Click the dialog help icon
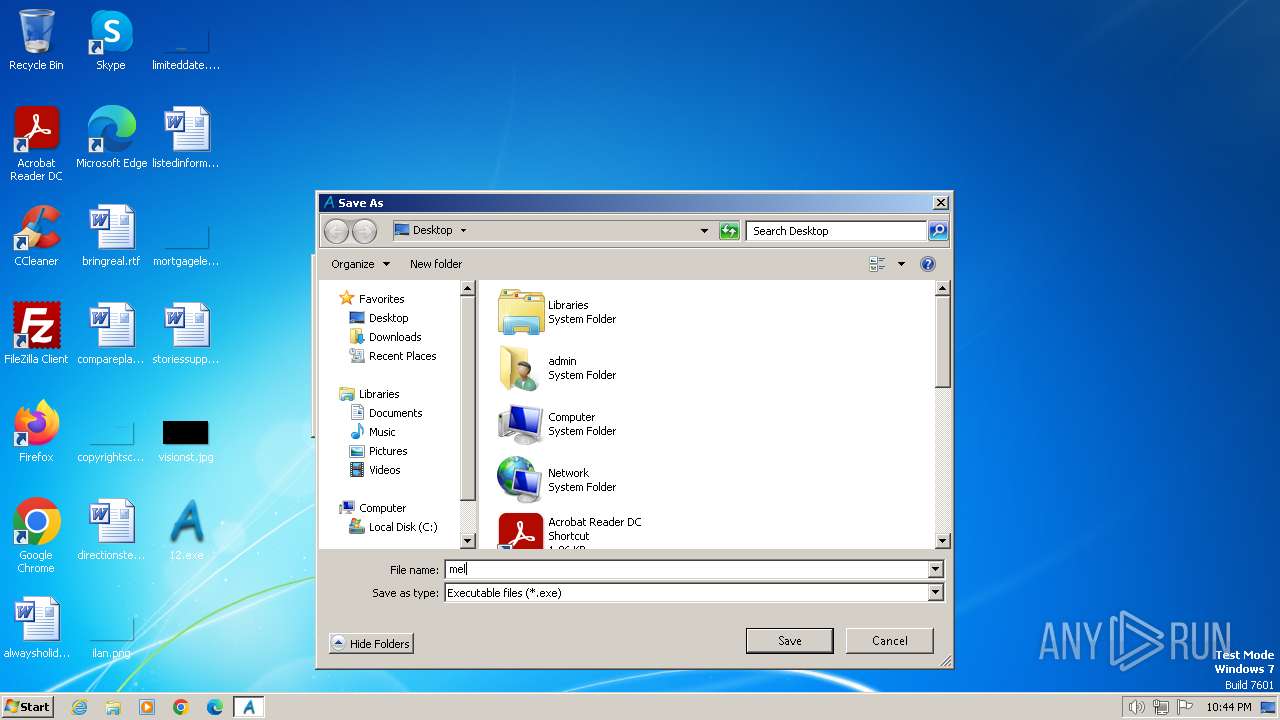 tap(927, 264)
